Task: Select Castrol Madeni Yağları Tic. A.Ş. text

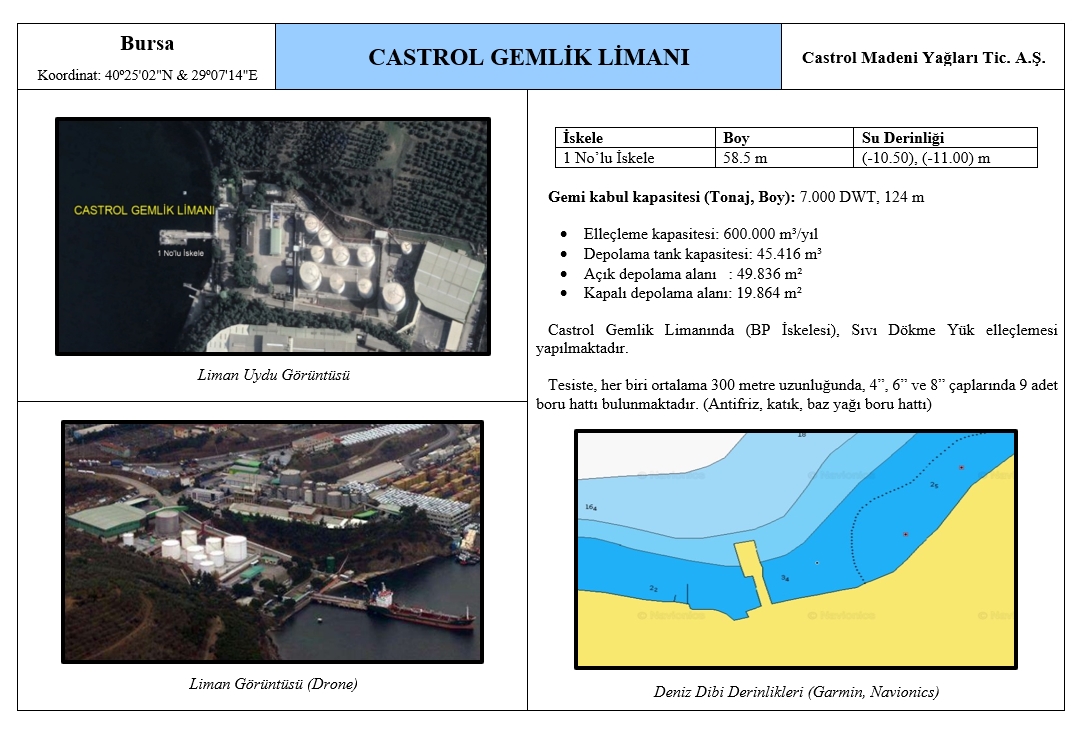Action: click(x=923, y=58)
